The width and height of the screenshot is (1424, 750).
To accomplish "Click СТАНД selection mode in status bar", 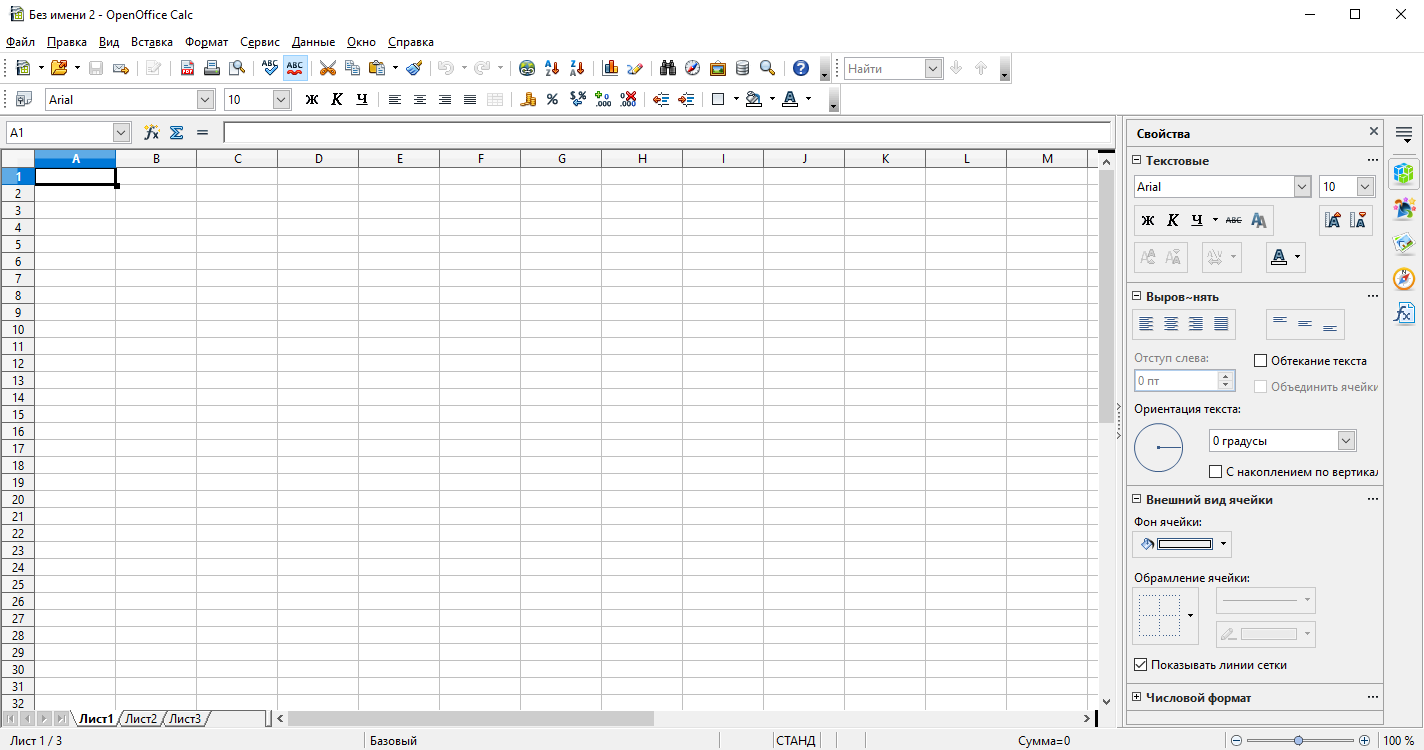I will pos(796,741).
